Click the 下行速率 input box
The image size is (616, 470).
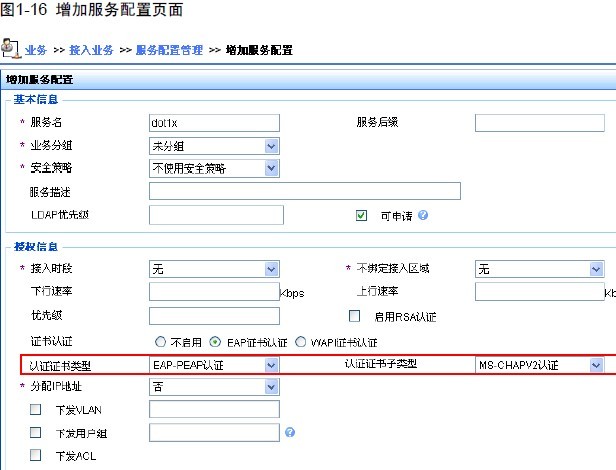(214, 293)
